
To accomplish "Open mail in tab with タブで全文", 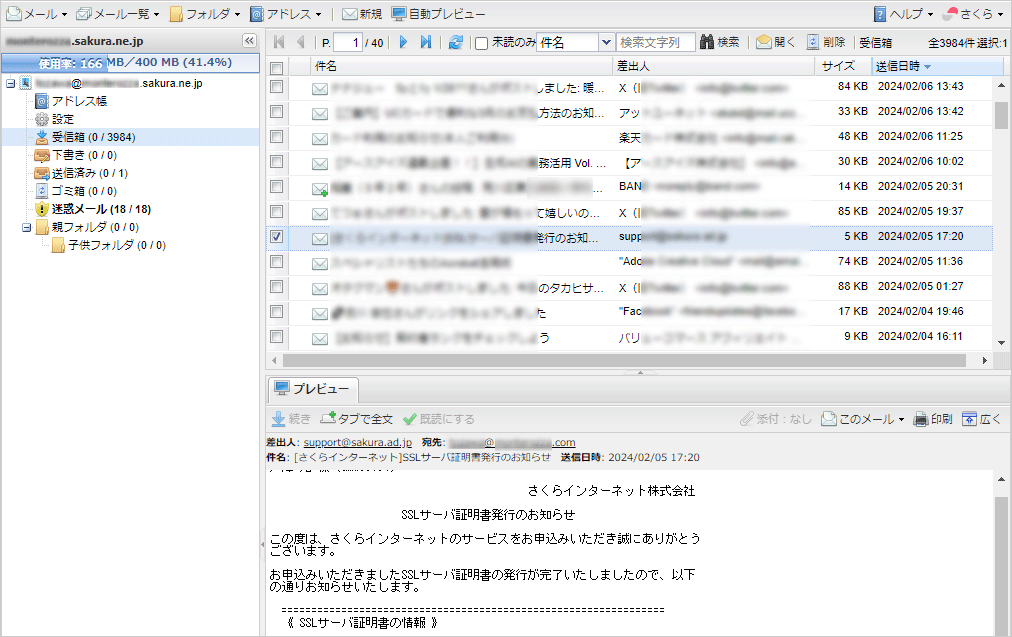I will click(357, 419).
